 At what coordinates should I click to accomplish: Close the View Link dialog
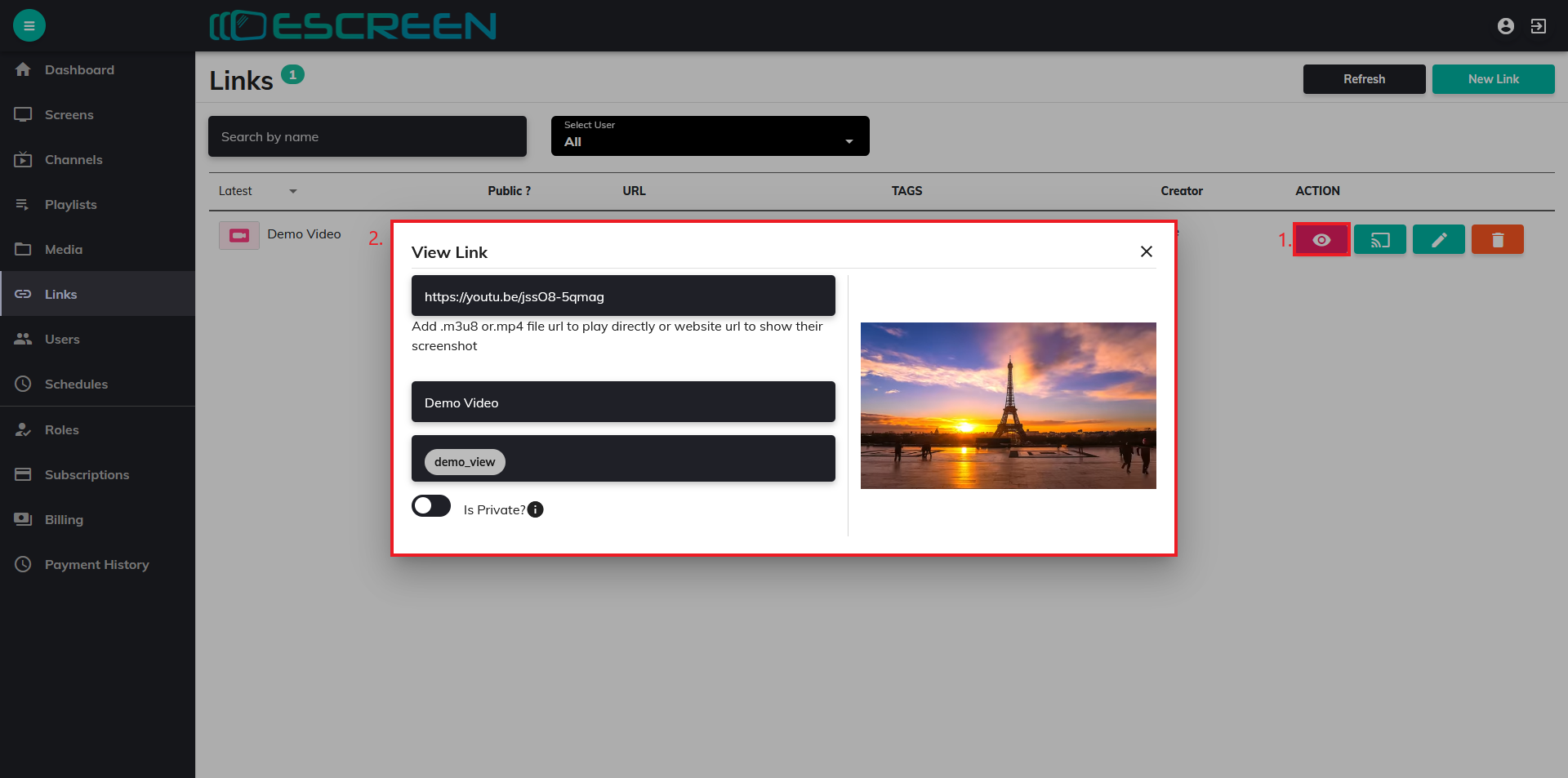point(1147,251)
